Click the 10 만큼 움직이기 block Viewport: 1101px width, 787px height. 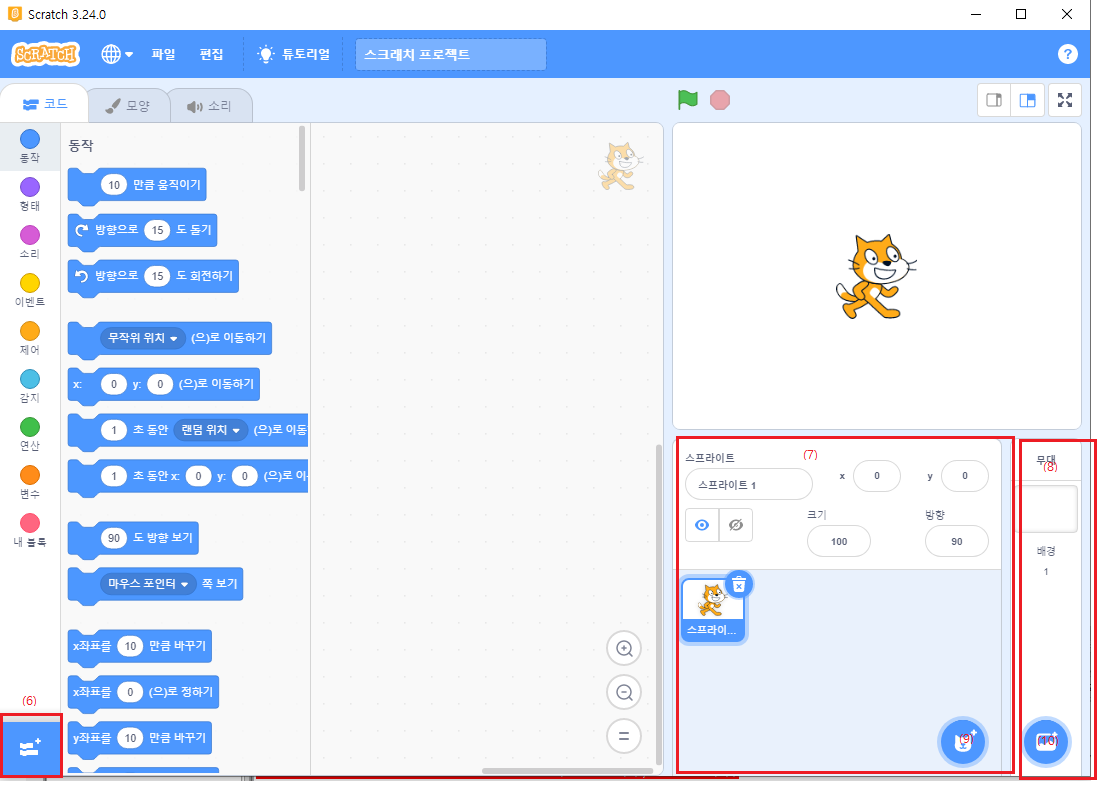pos(137,185)
